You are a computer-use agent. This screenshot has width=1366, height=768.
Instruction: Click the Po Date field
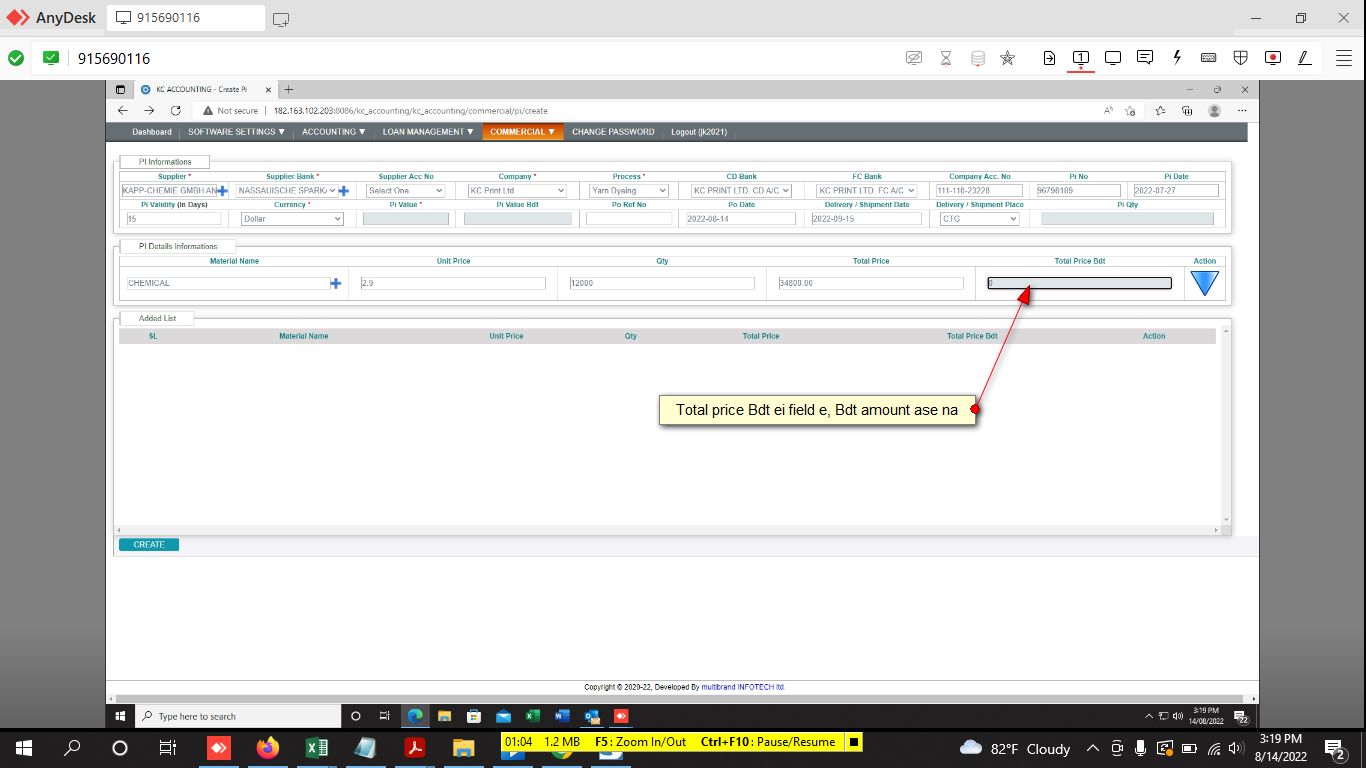point(741,218)
